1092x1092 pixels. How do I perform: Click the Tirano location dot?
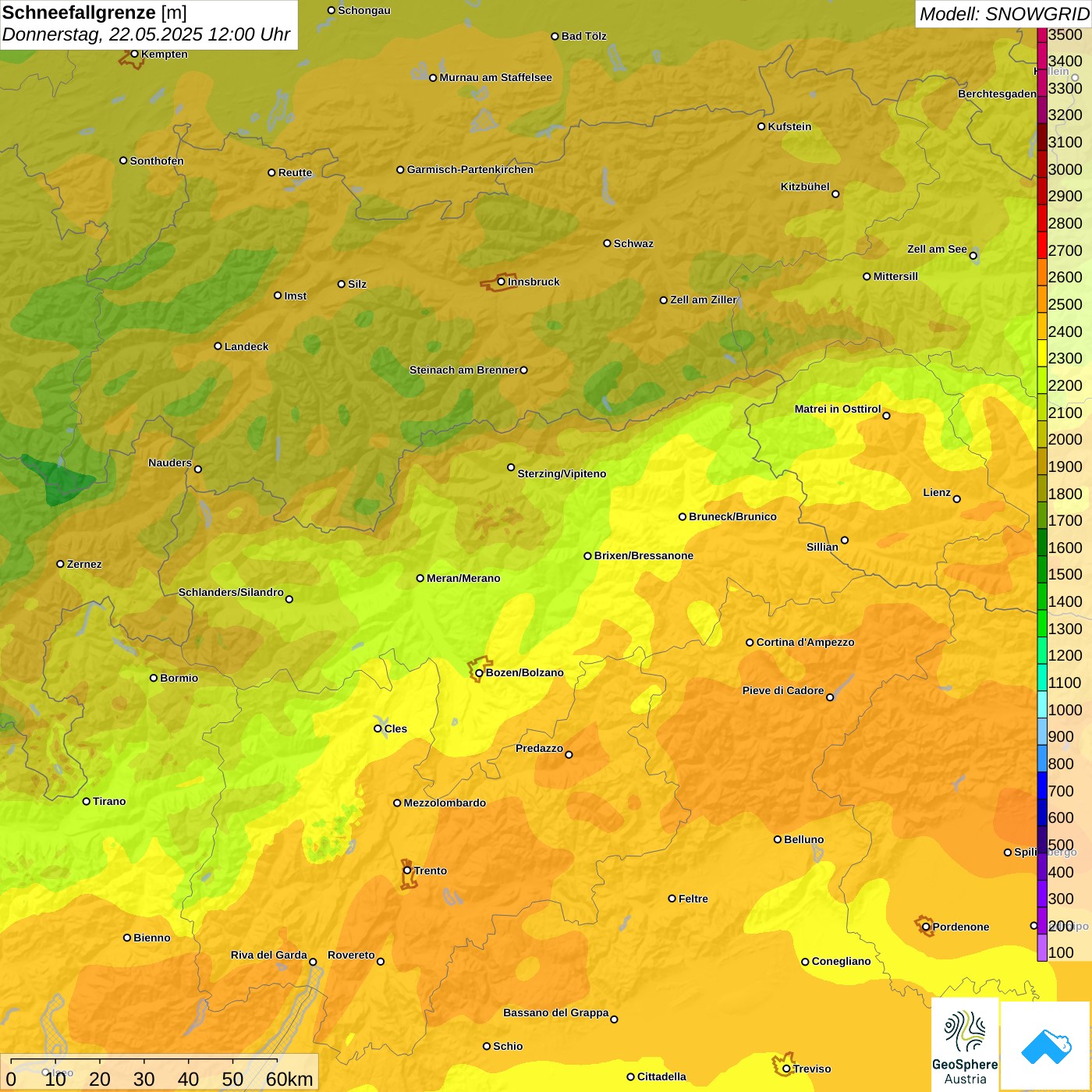coord(87,801)
